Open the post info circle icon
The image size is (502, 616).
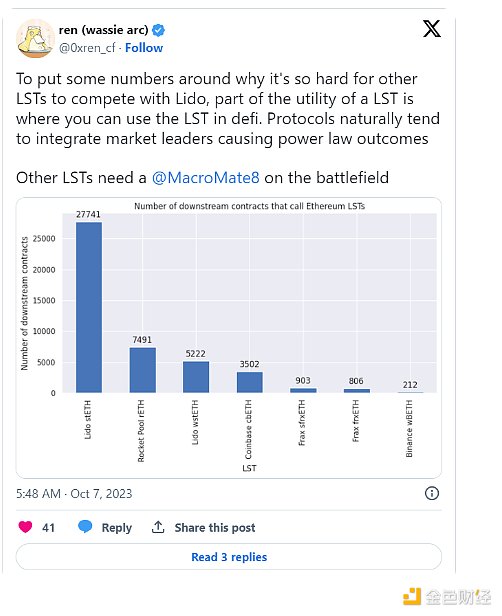coord(432,493)
